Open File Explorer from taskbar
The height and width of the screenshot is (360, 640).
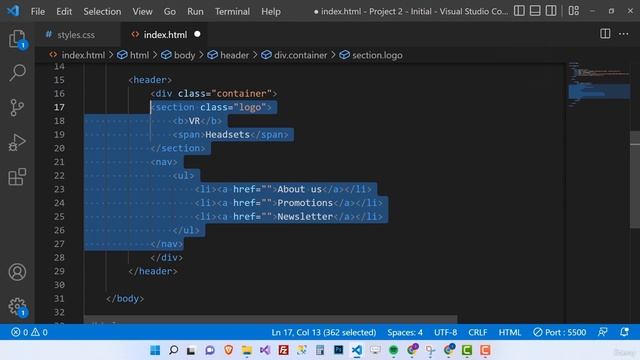(x=247, y=350)
